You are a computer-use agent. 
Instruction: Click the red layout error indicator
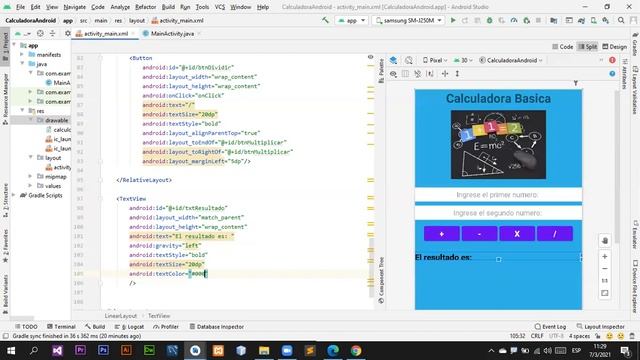pos(612,60)
